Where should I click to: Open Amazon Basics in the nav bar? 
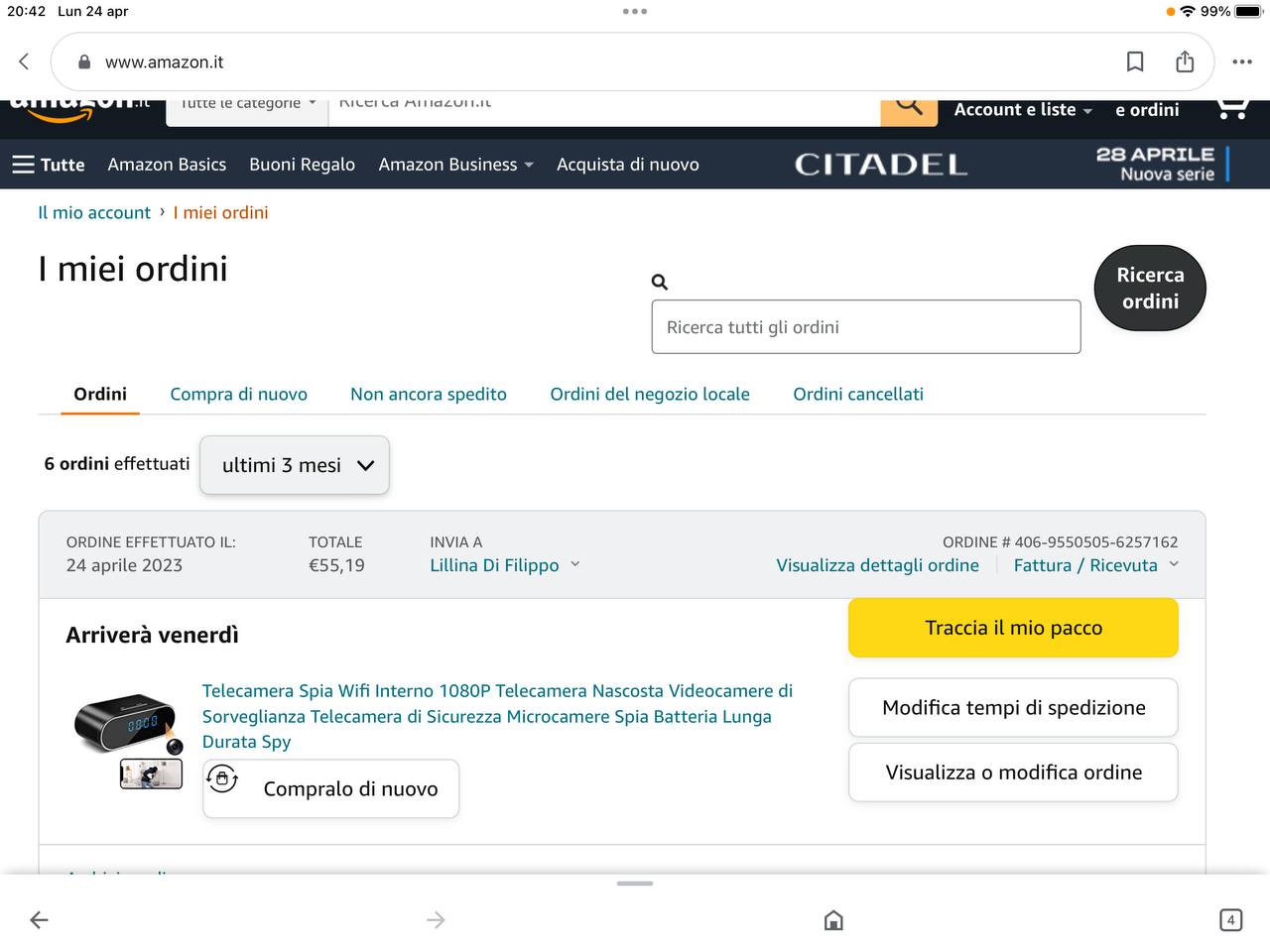(167, 165)
